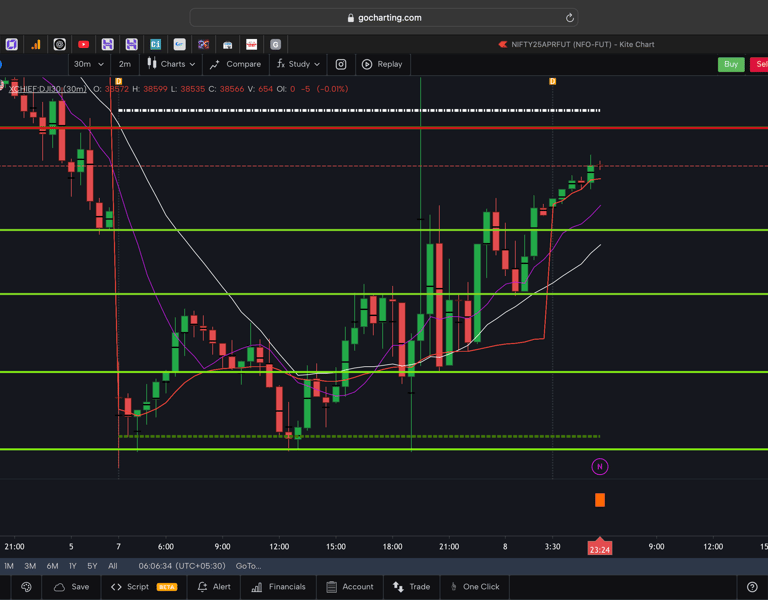The image size is (768, 600).
Task: Set range to 3M
Action: (x=30, y=566)
